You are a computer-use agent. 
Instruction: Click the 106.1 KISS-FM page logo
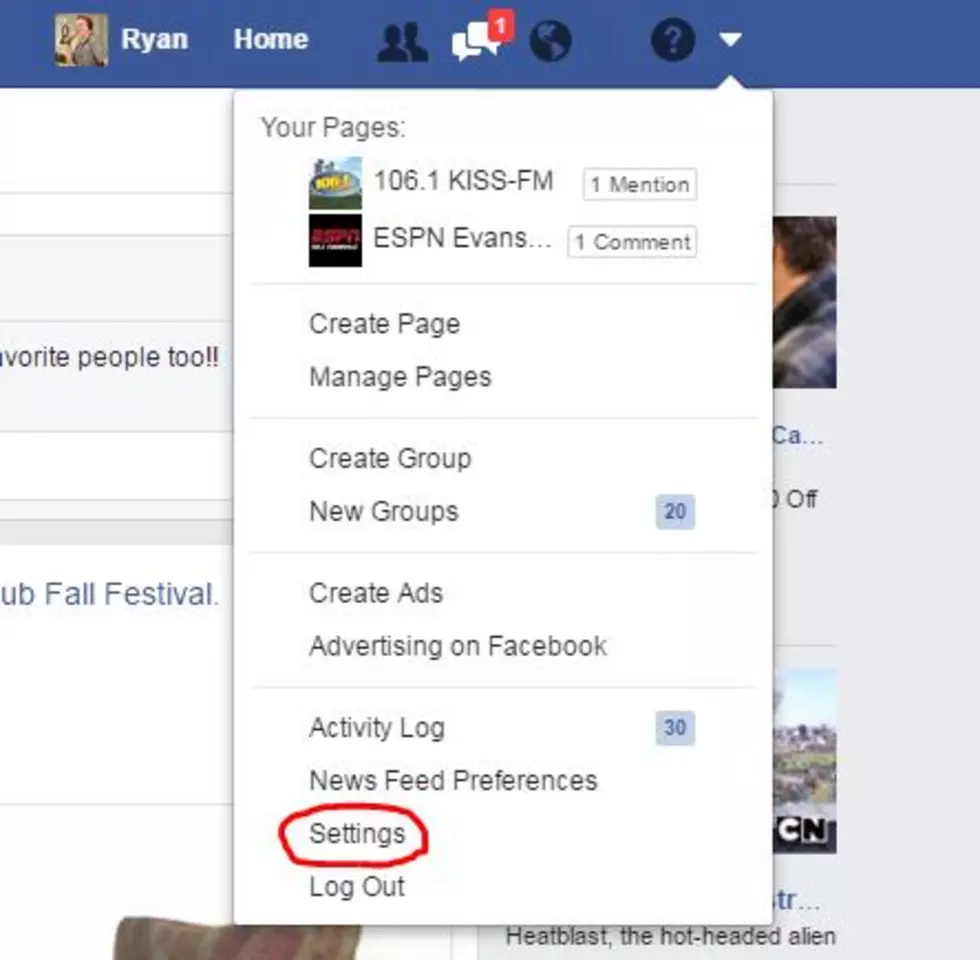pyautogui.click(x=335, y=182)
